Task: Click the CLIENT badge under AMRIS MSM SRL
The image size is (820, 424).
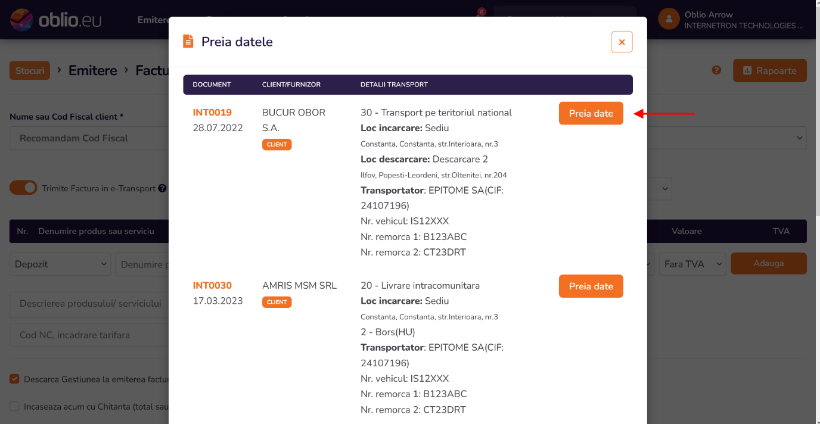Action: pyautogui.click(x=276, y=302)
